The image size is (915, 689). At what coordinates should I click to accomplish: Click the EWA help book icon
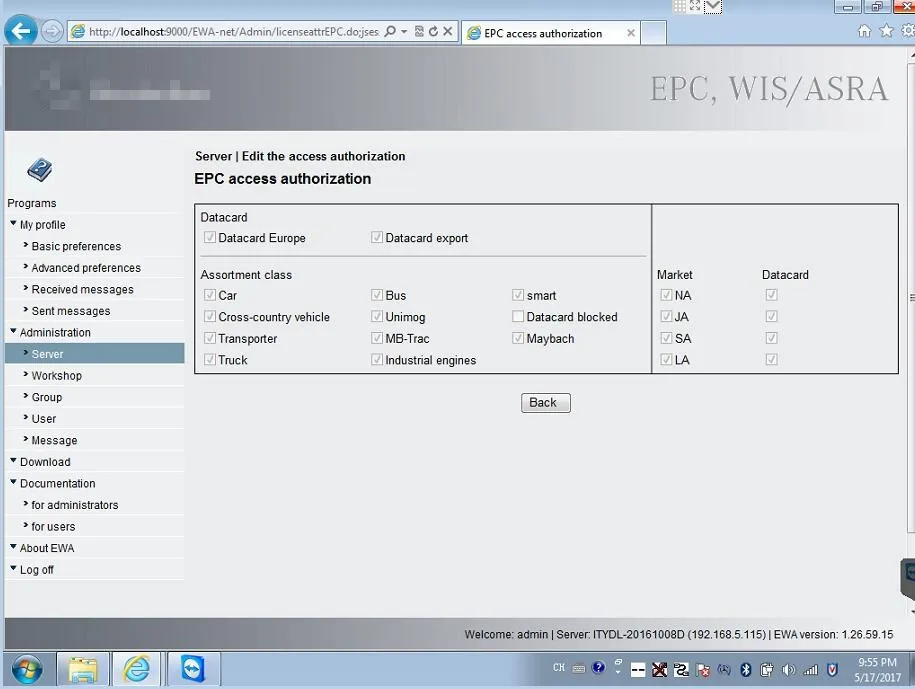click(x=40, y=170)
